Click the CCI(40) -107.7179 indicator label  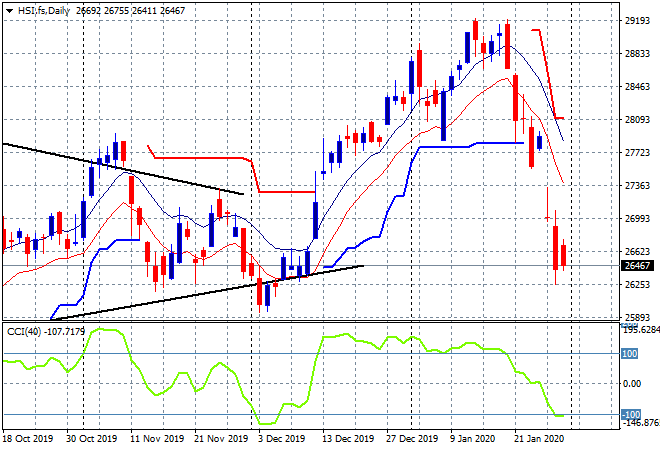(x=46, y=332)
